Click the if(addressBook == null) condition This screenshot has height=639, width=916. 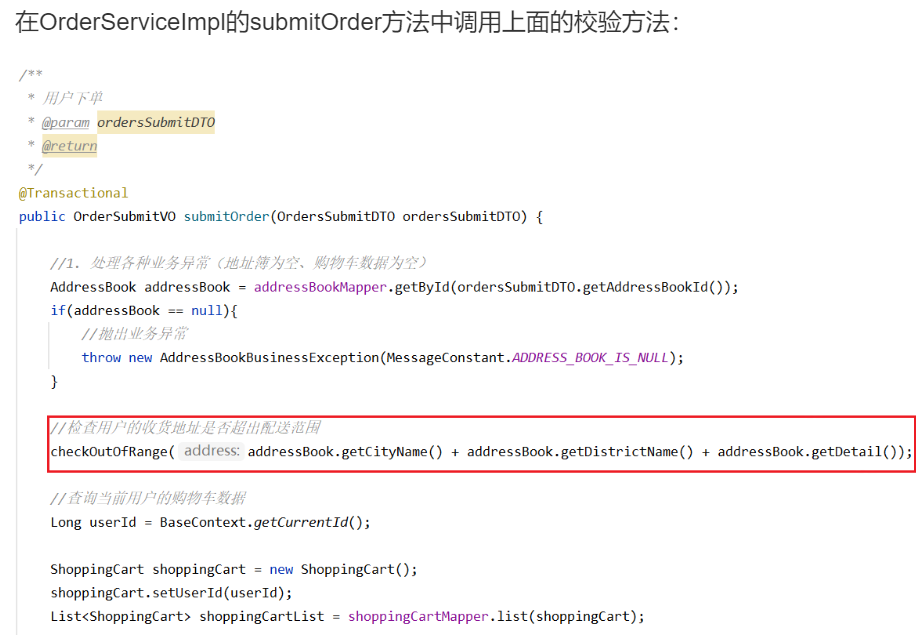(x=144, y=310)
